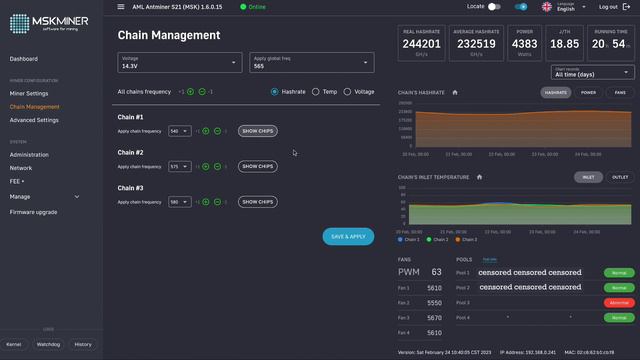The image size is (640, 360).
Task: Click the MSKMiner logo
Action: [49, 23]
